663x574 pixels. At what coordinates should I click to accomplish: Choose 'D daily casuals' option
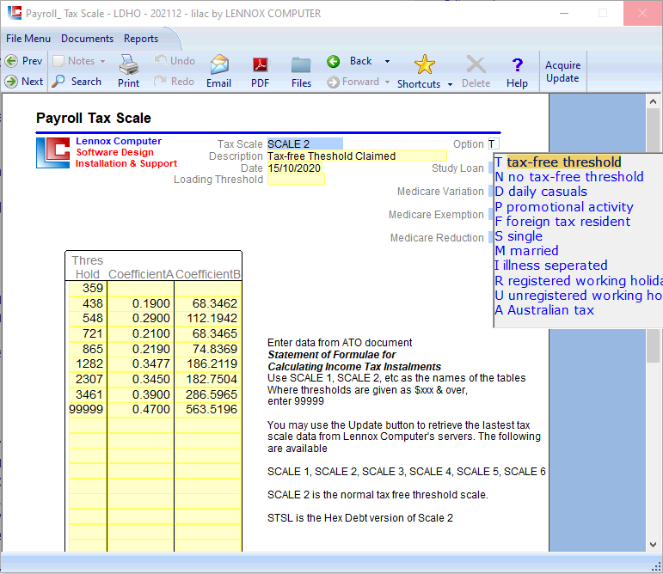pyautogui.click(x=541, y=191)
